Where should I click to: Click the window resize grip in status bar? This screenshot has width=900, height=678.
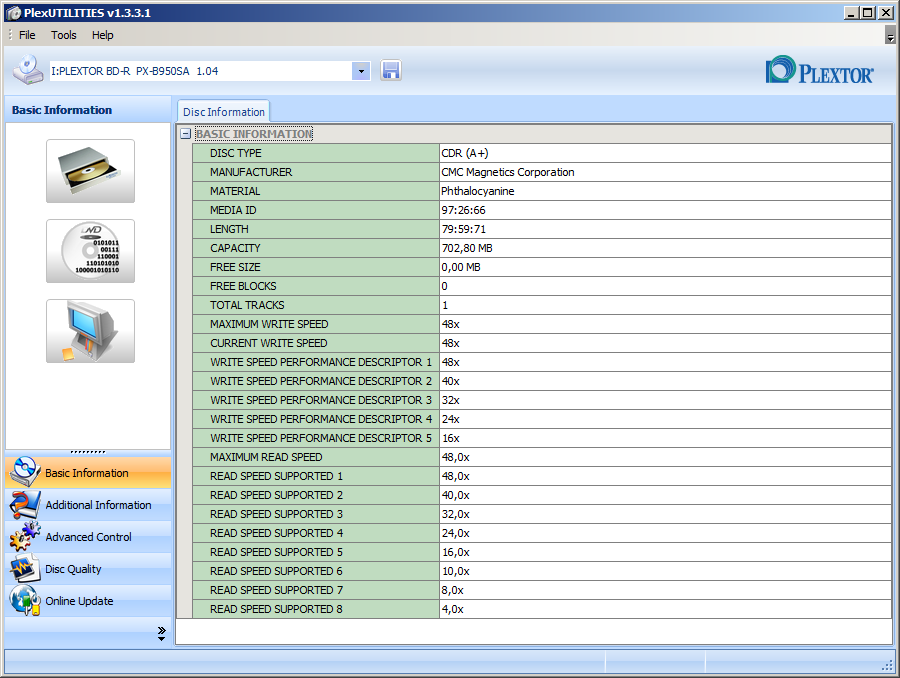(x=887, y=665)
